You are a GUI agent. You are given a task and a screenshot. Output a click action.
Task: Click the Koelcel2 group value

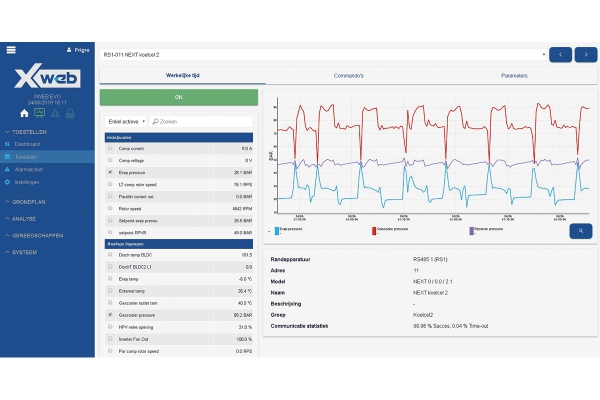click(423, 315)
